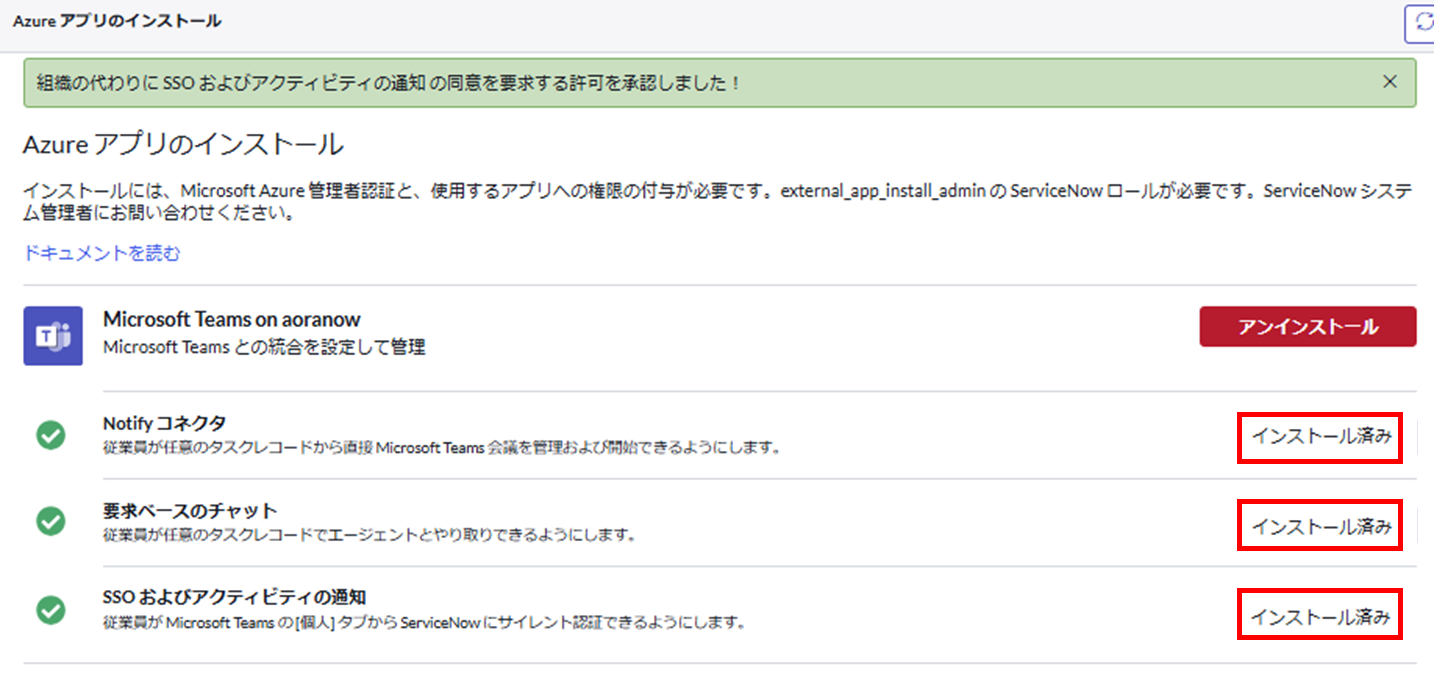The height and width of the screenshot is (689, 1434).
Task: Click the Notify コネクタ description text
Action: [x=441, y=448]
